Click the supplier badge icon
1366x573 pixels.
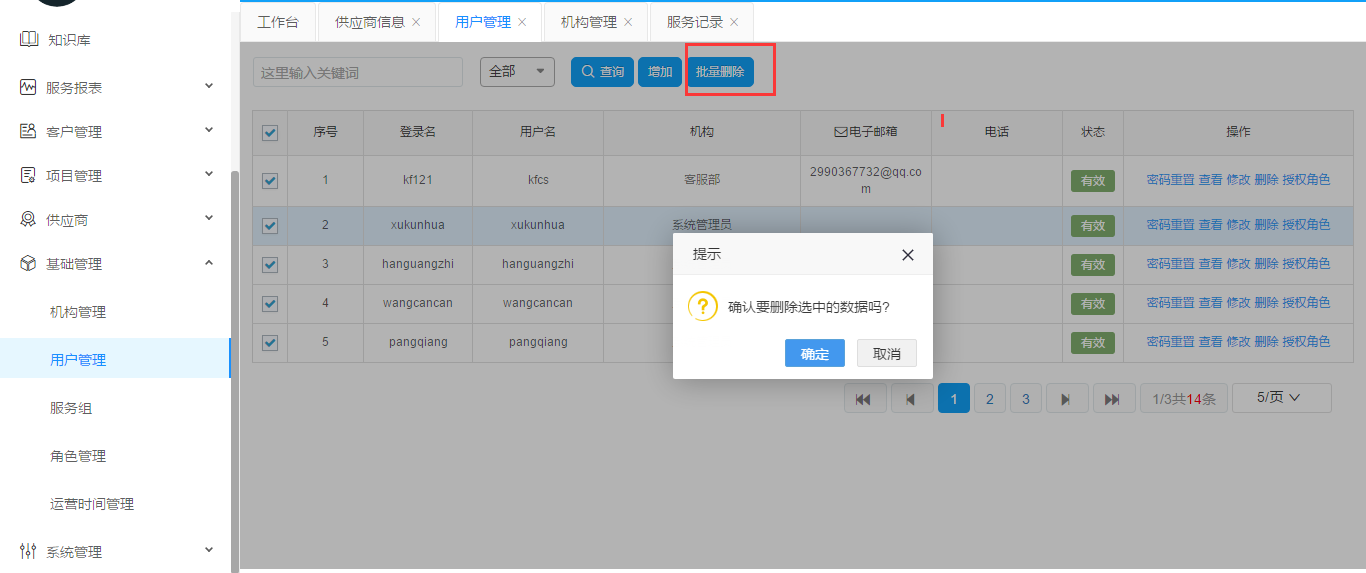[x=28, y=220]
